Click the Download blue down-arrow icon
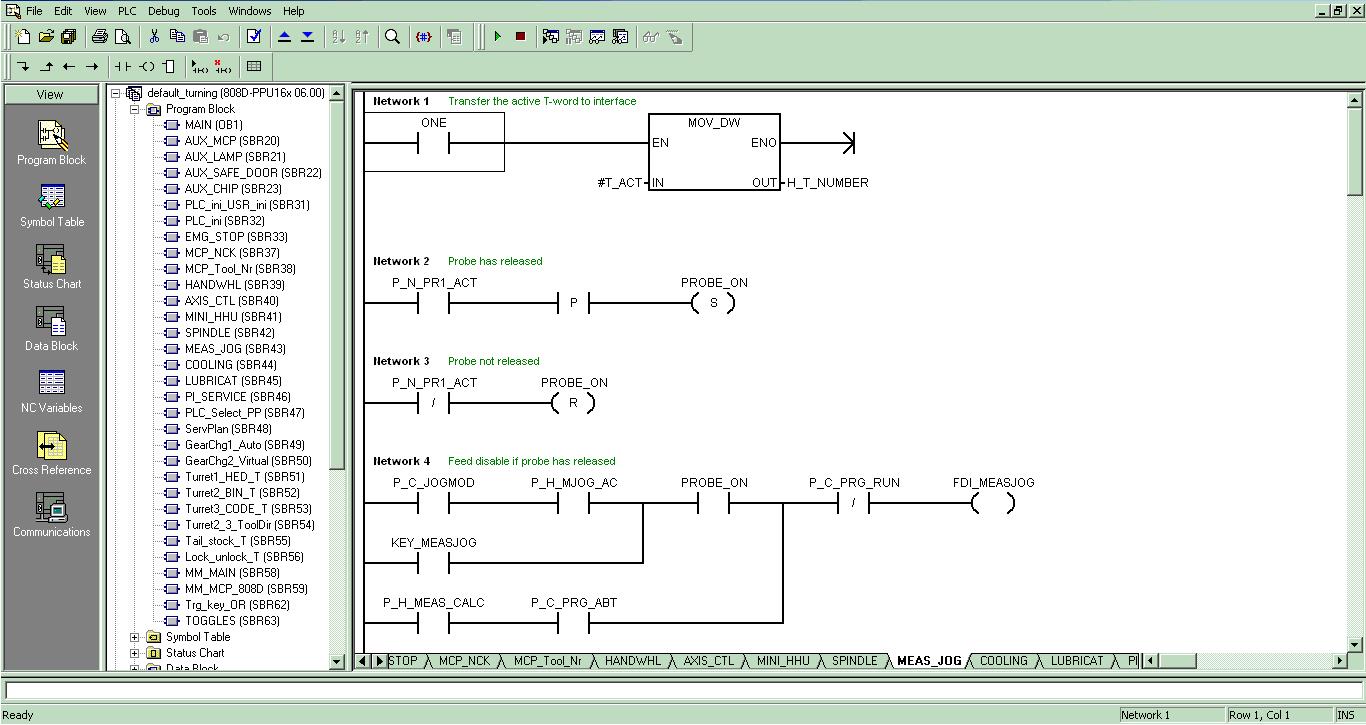This screenshot has width=1366, height=725. [x=307, y=37]
